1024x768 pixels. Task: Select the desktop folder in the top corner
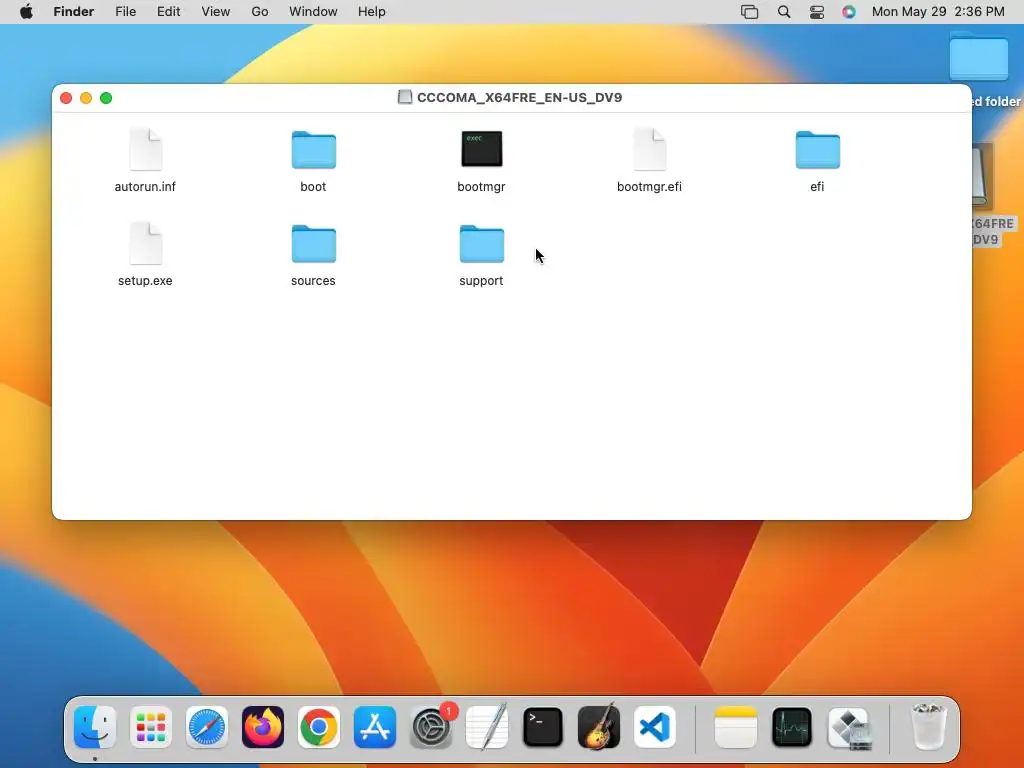point(978,57)
